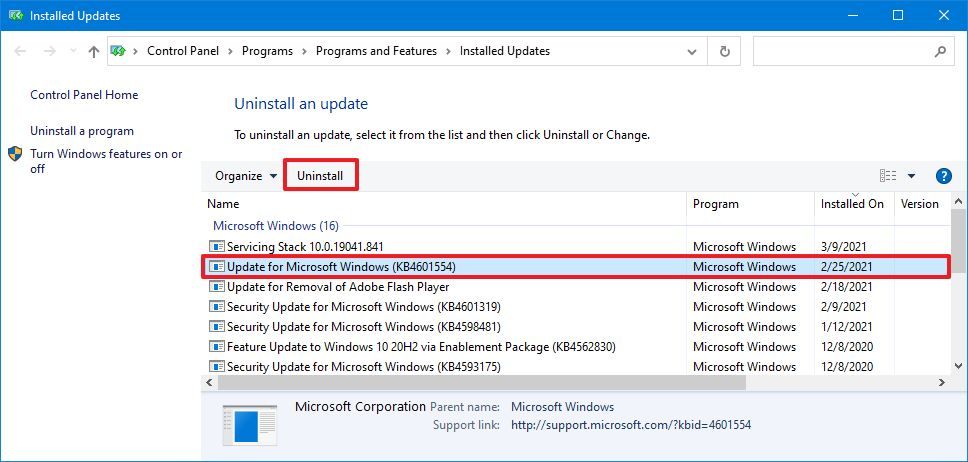Viewport: 968px width, 462px height.
Task: Click icon beside KB4601554 update
Action: pyautogui.click(x=217, y=267)
